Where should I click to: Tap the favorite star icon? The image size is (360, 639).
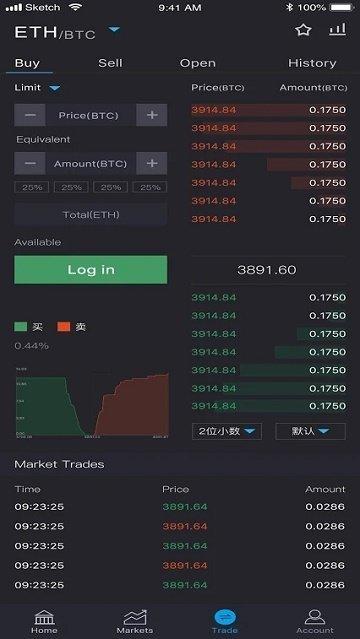pos(303,30)
